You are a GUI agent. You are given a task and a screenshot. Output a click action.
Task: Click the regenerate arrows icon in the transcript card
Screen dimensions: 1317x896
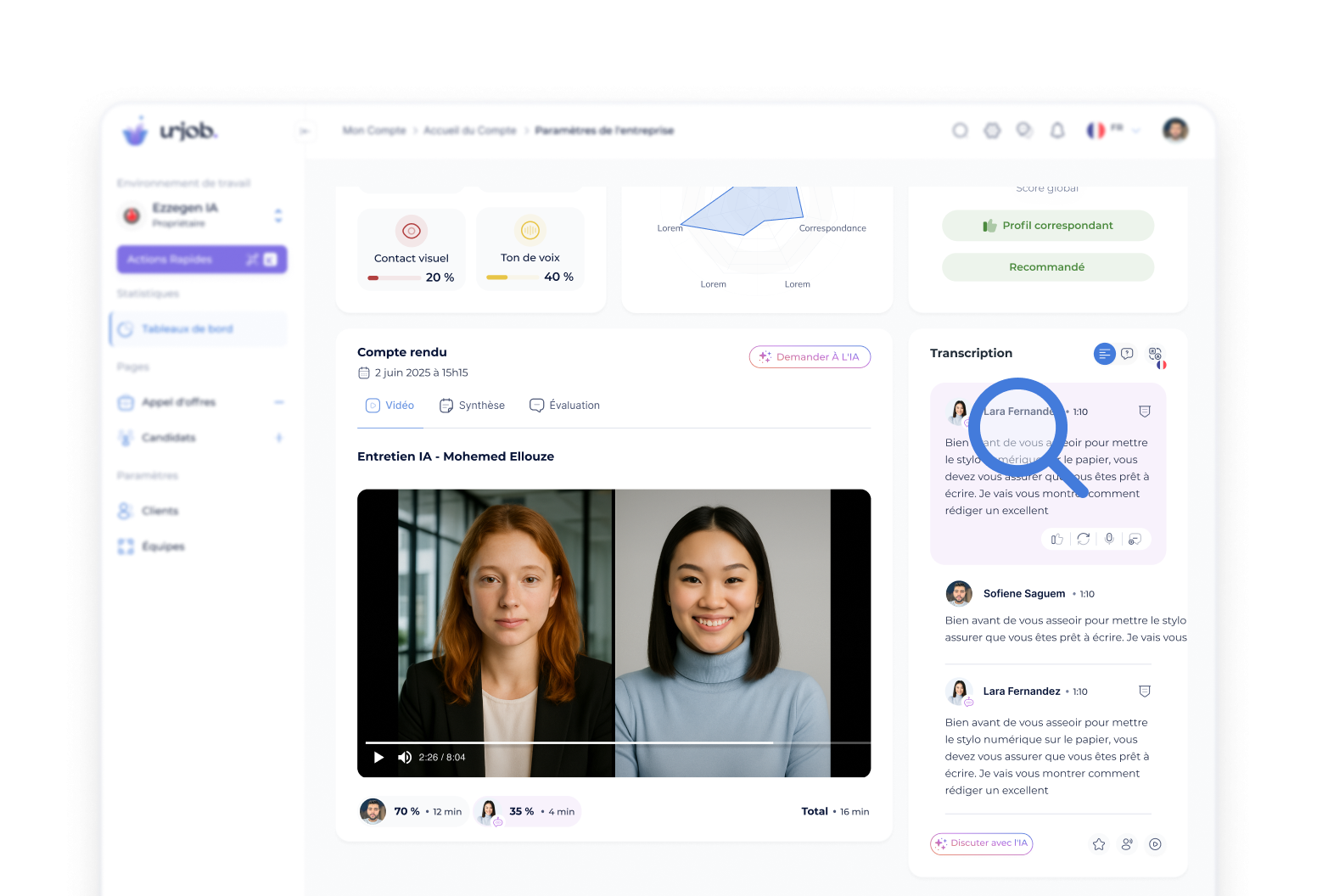pos(1084,539)
